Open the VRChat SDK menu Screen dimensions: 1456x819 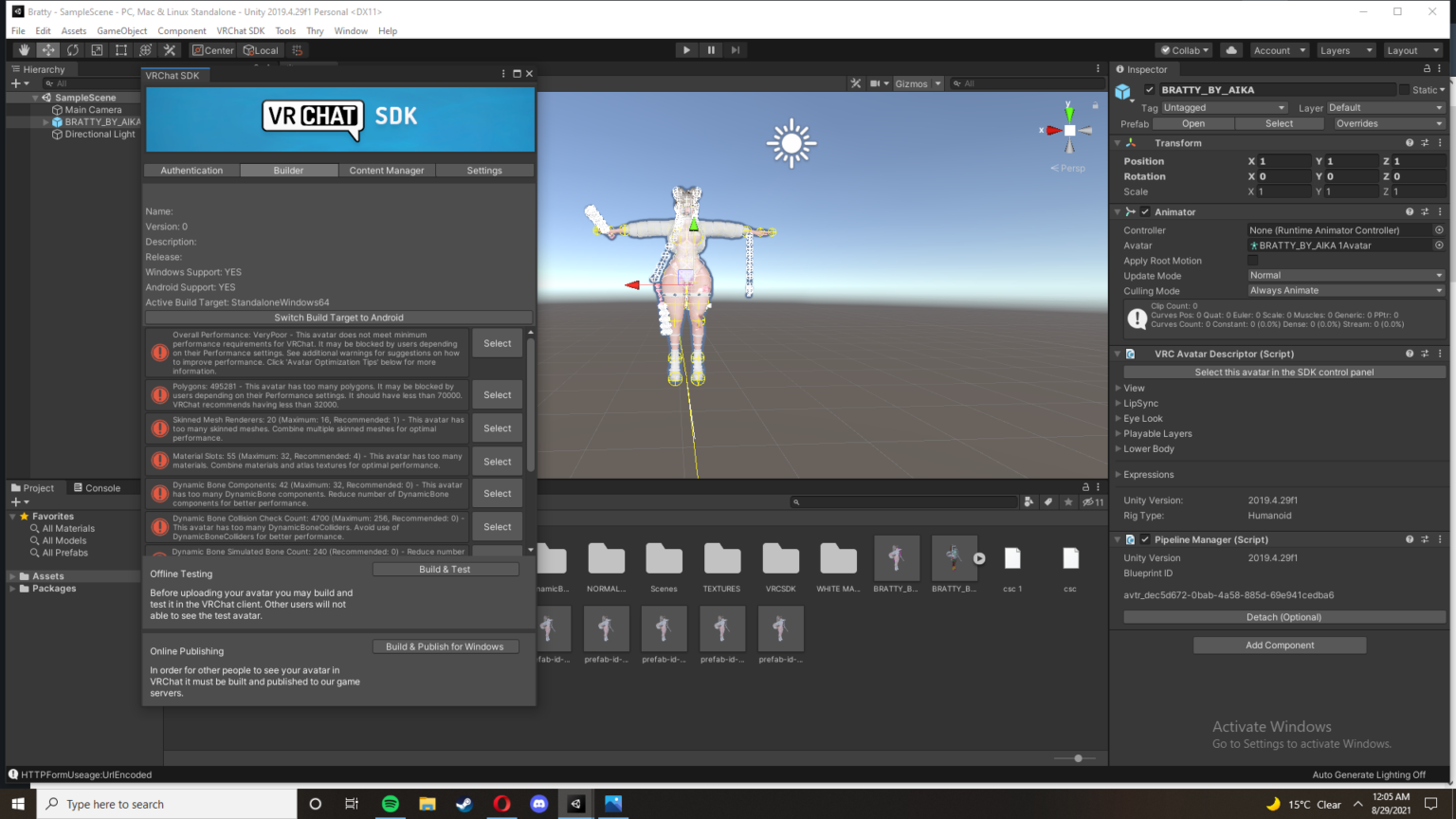click(x=240, y=30)
